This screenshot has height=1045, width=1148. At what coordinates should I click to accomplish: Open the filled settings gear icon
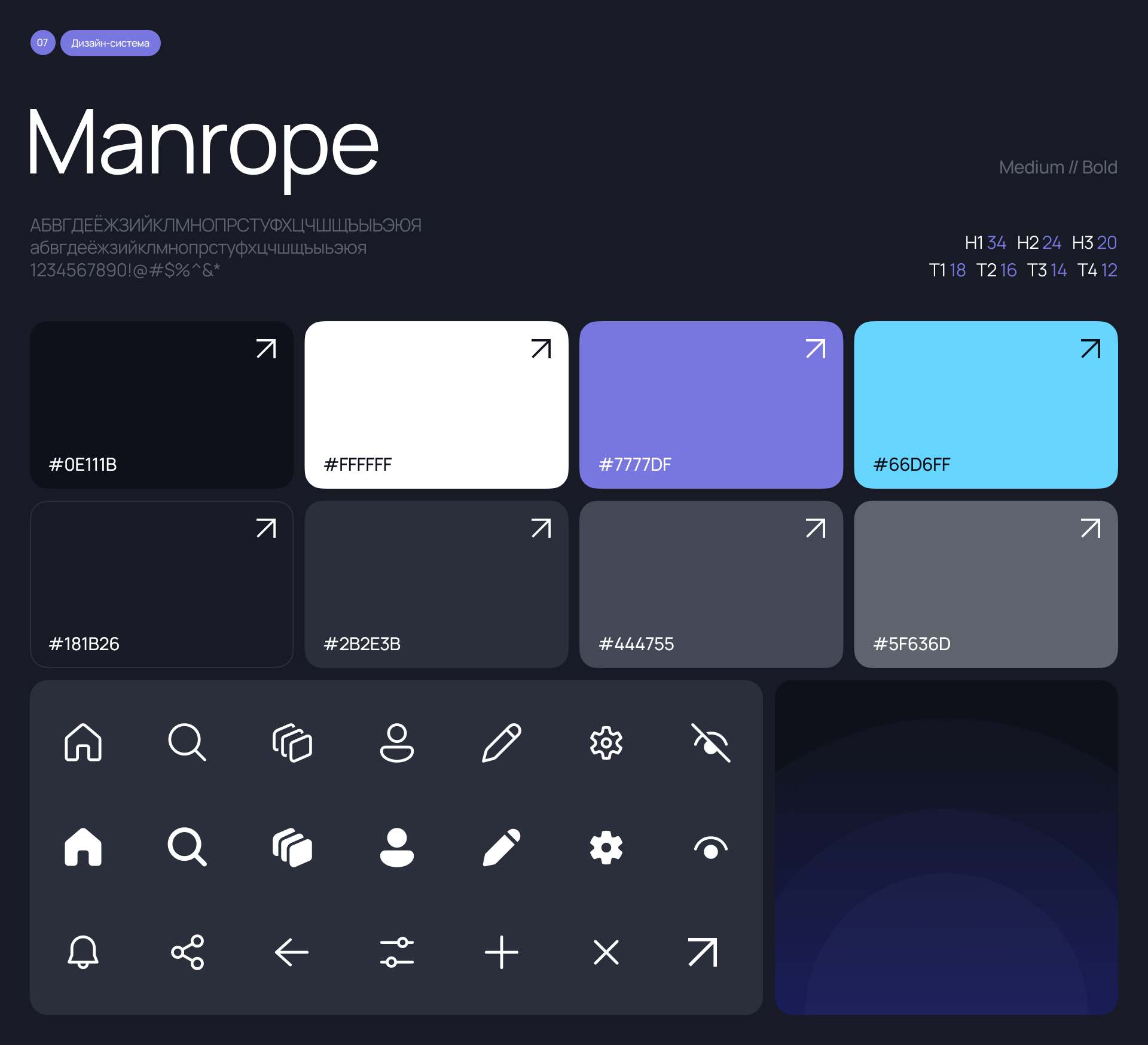coord(606,847)
